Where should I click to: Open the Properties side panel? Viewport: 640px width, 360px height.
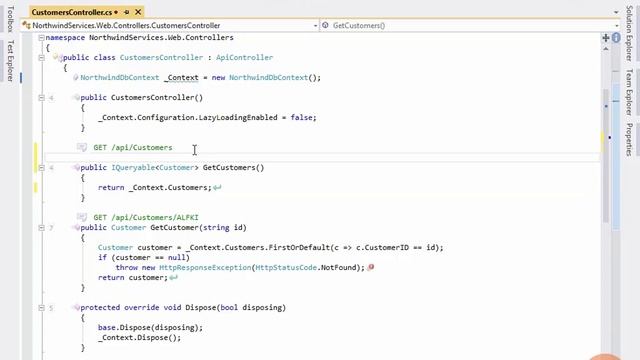pos(629,139)
